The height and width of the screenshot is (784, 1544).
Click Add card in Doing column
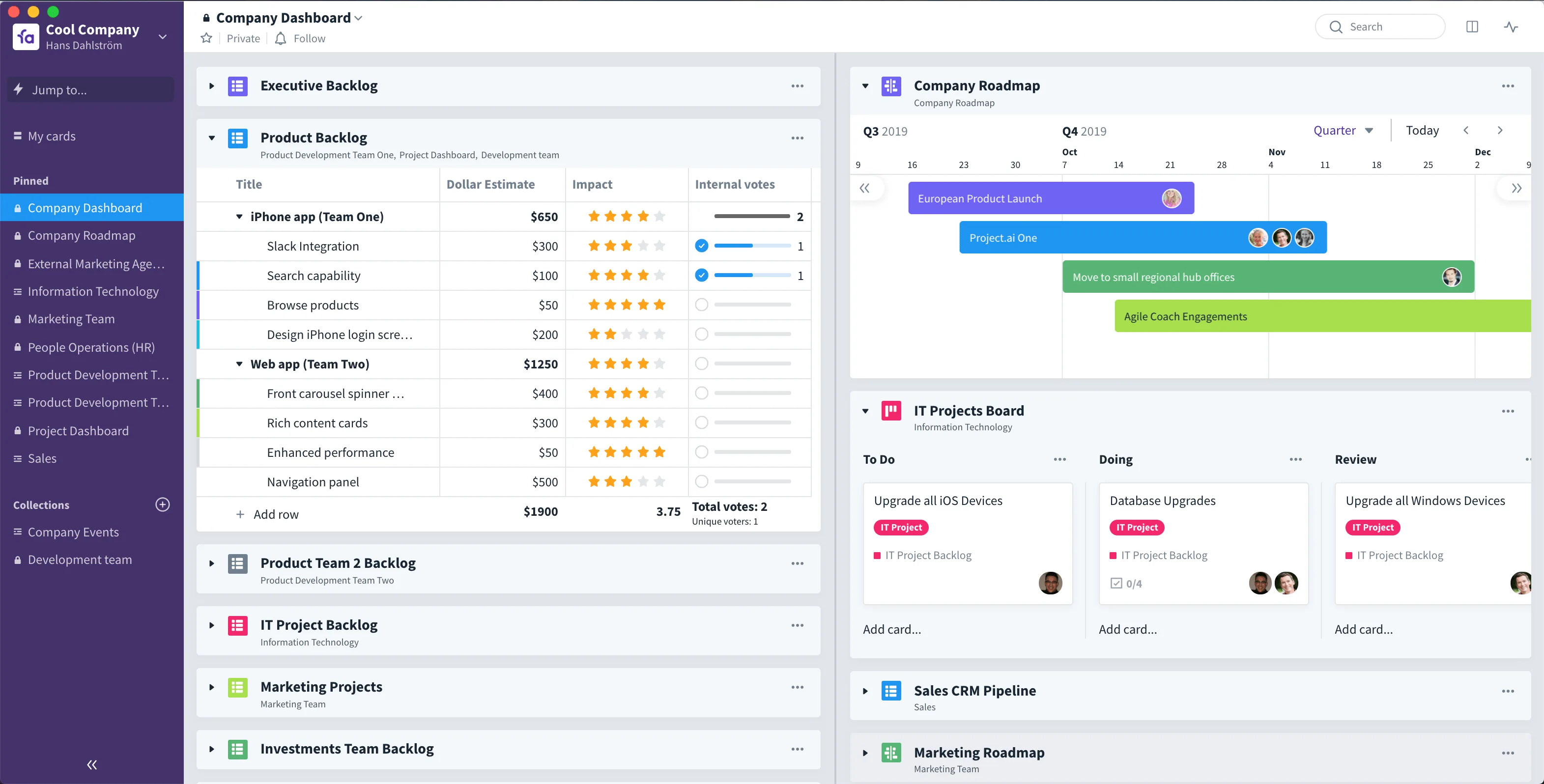click(x=1127, y=629)
